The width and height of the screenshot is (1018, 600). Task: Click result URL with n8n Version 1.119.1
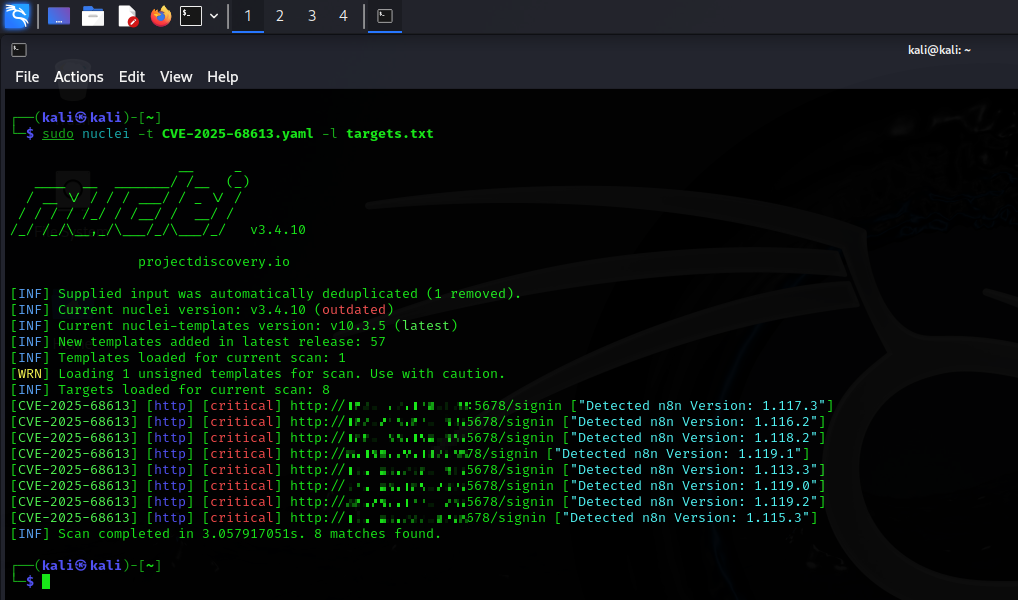coord(414,454)
